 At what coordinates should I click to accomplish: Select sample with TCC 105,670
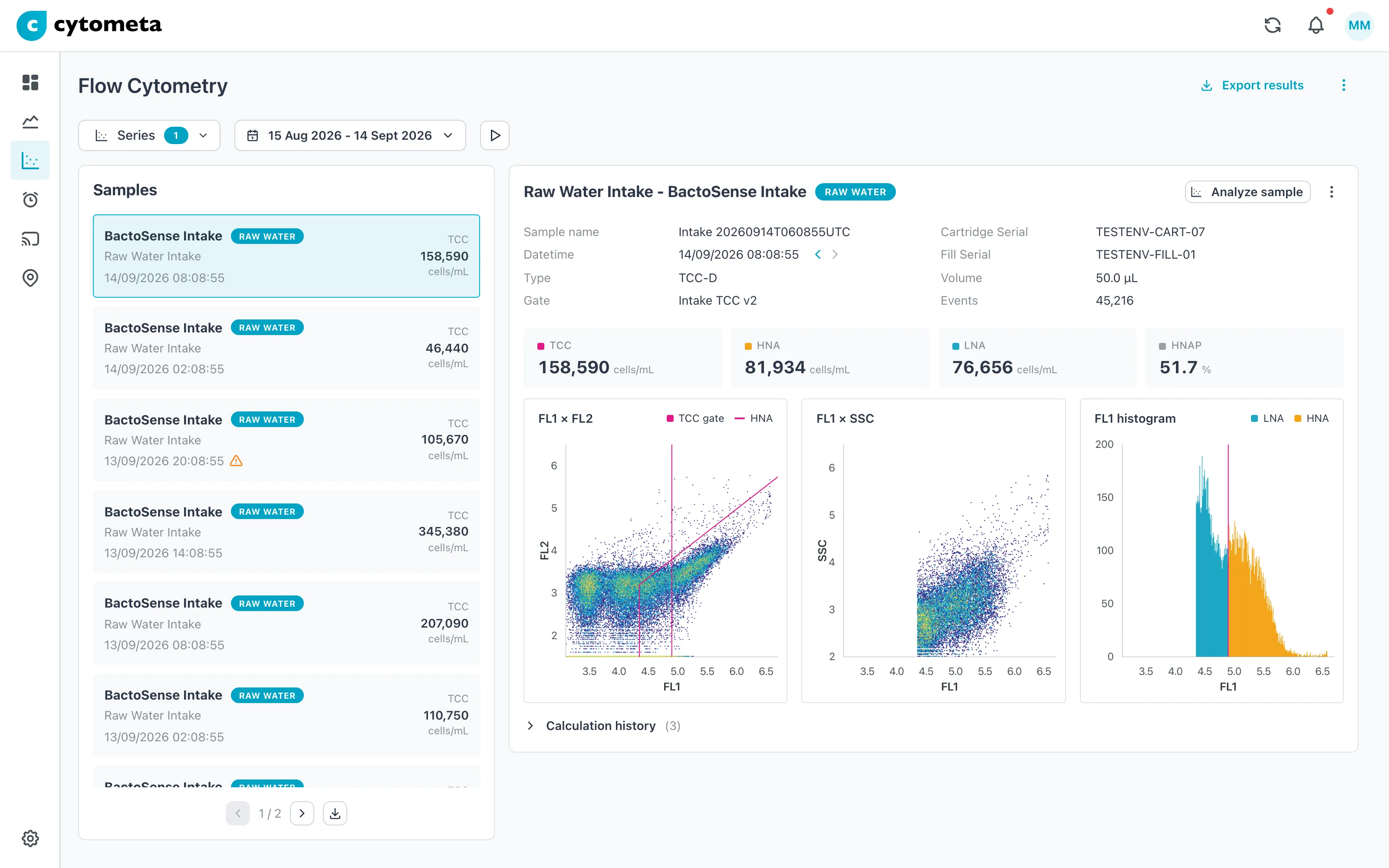click(x=286, y=440)
